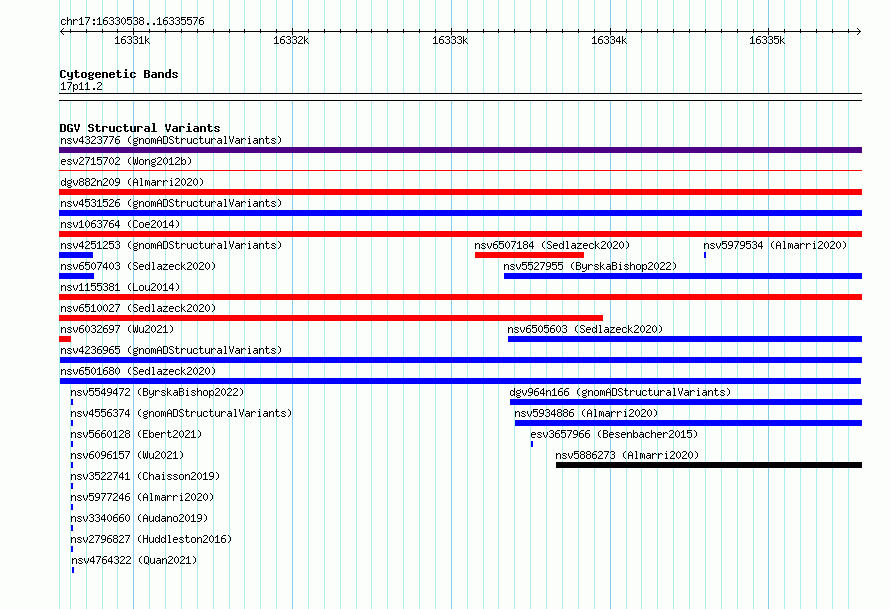
Task: Select the blue nsv6505603 variant bar
Action: 685,339
